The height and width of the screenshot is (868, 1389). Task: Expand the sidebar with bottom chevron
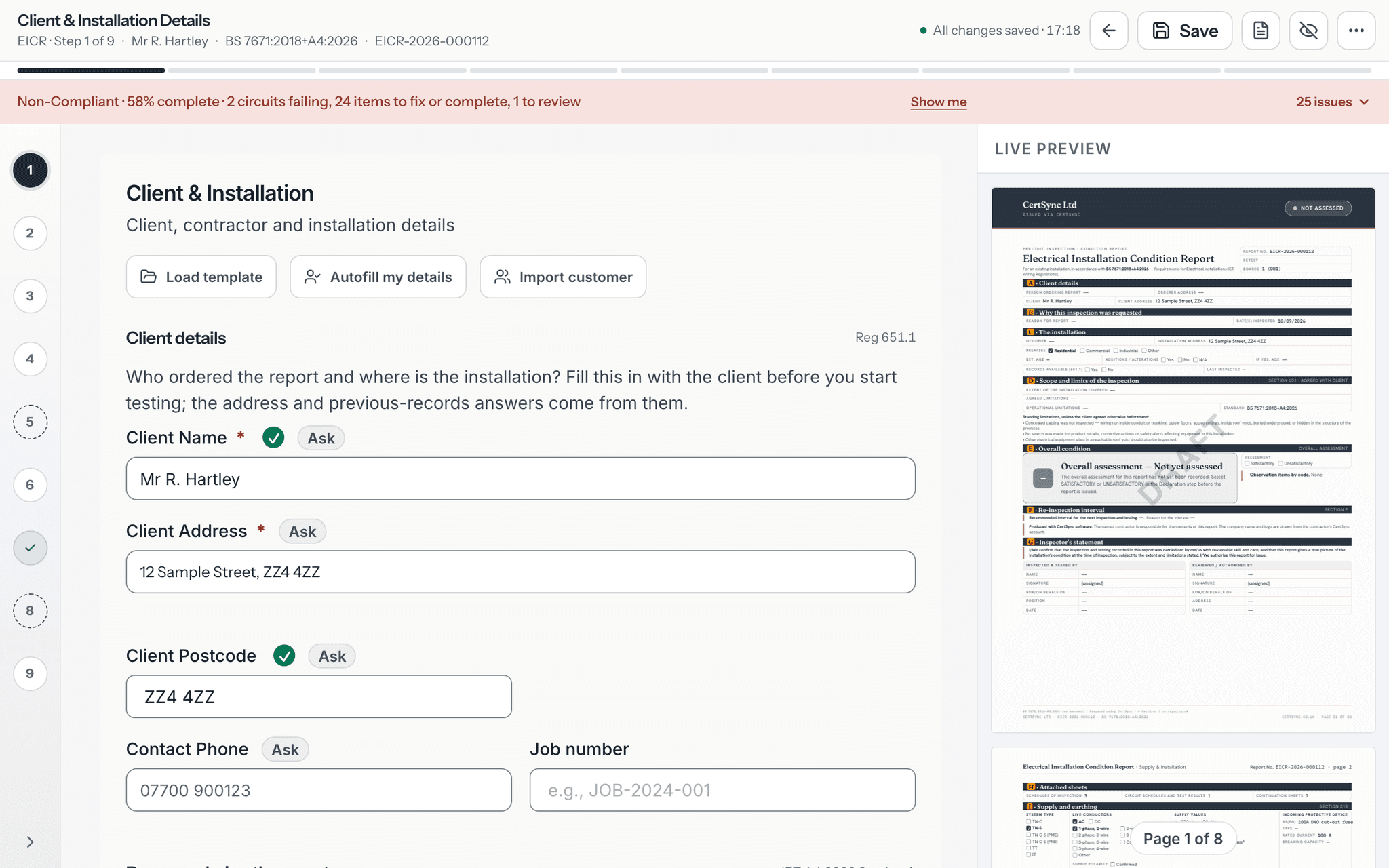[x=30, y=842]
